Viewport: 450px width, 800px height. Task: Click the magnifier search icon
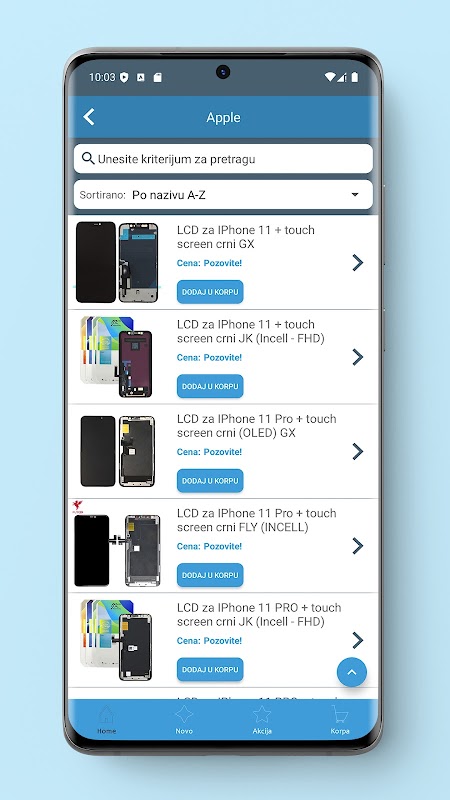coord(88,159)
